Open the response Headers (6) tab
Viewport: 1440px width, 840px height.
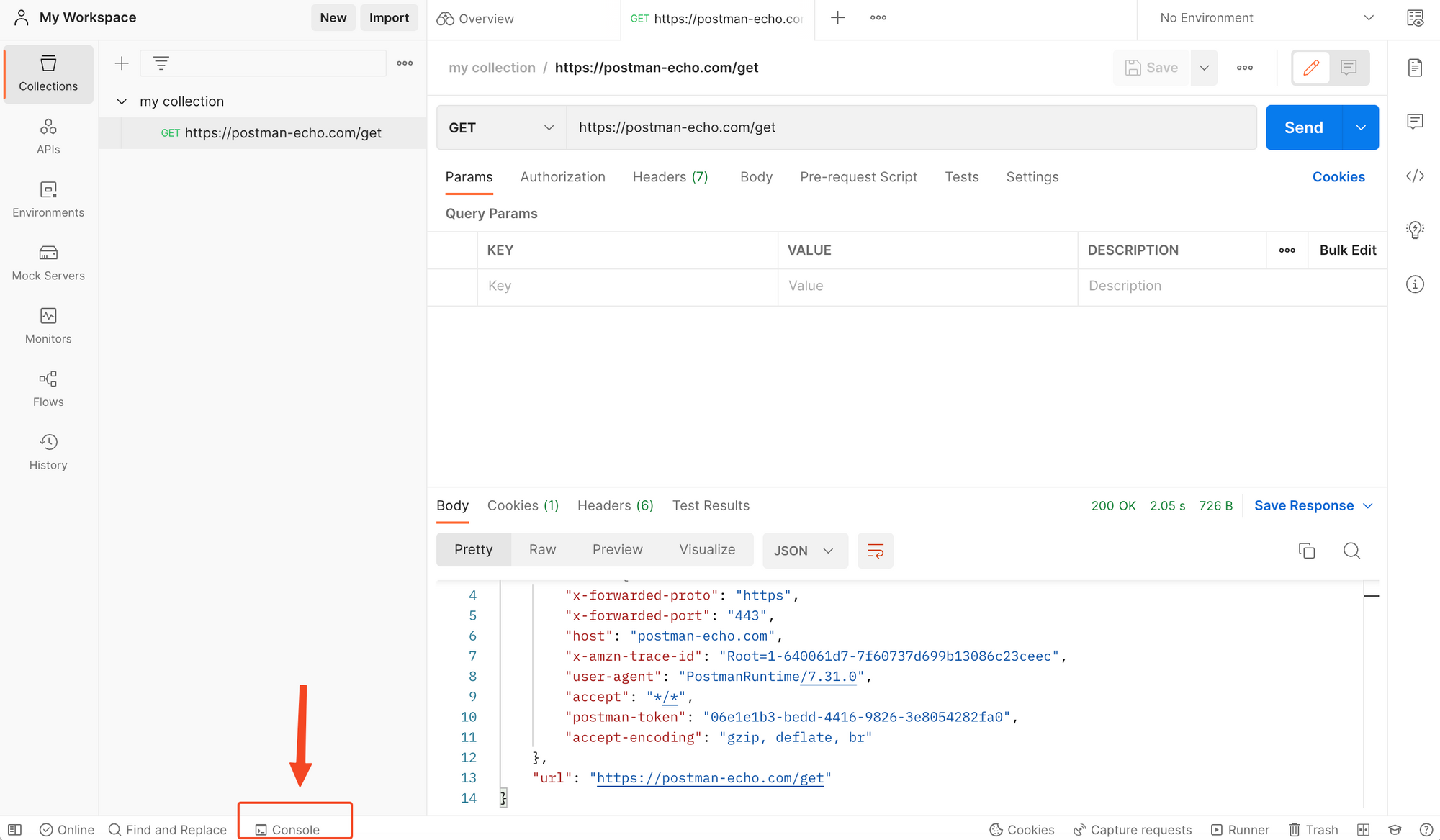tap(615, 505)
